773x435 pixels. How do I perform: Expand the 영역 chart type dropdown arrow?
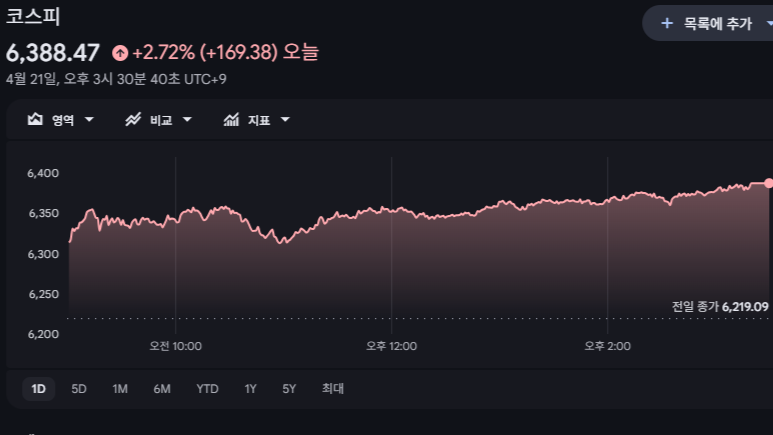pos(90,120)
